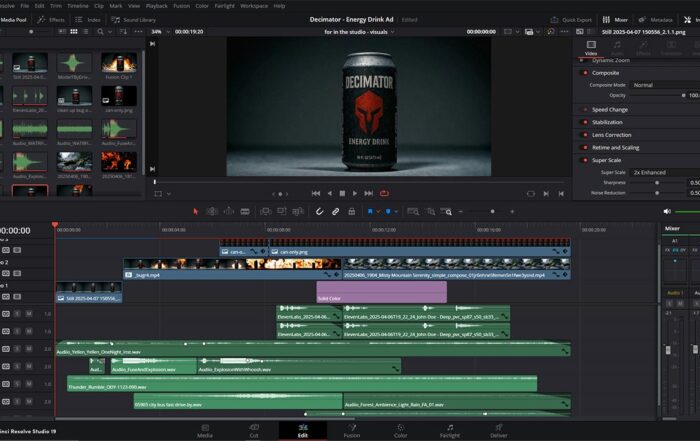The width and height of the screenshot is (700, 441).
Task: Jump to first frame in viewer
Action: pos(316,193)
